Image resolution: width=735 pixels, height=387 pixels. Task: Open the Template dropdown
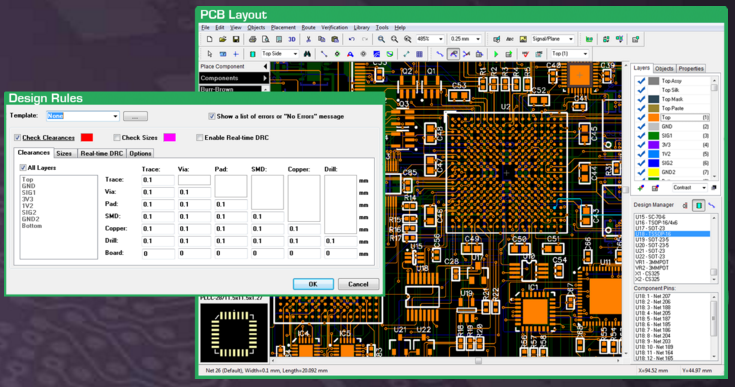pos(115,116)
